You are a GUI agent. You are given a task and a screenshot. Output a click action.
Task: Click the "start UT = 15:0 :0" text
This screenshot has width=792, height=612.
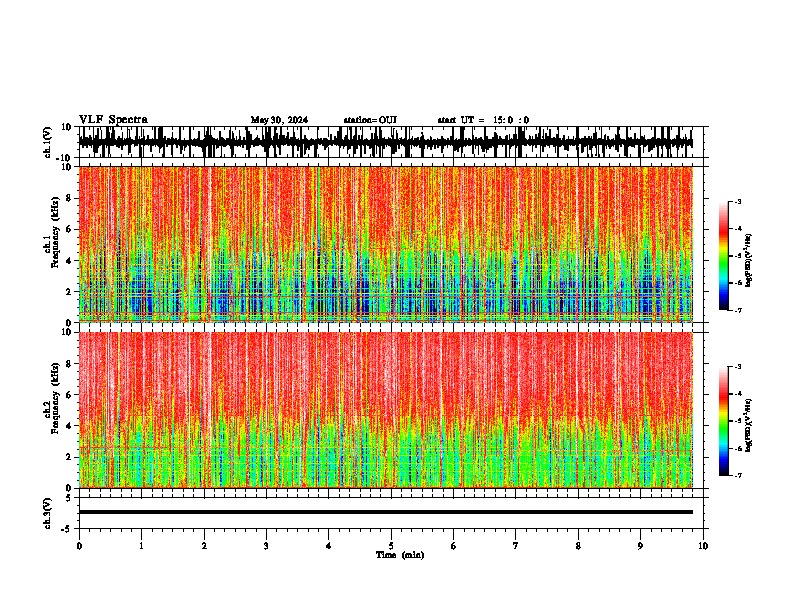[483, 120]
